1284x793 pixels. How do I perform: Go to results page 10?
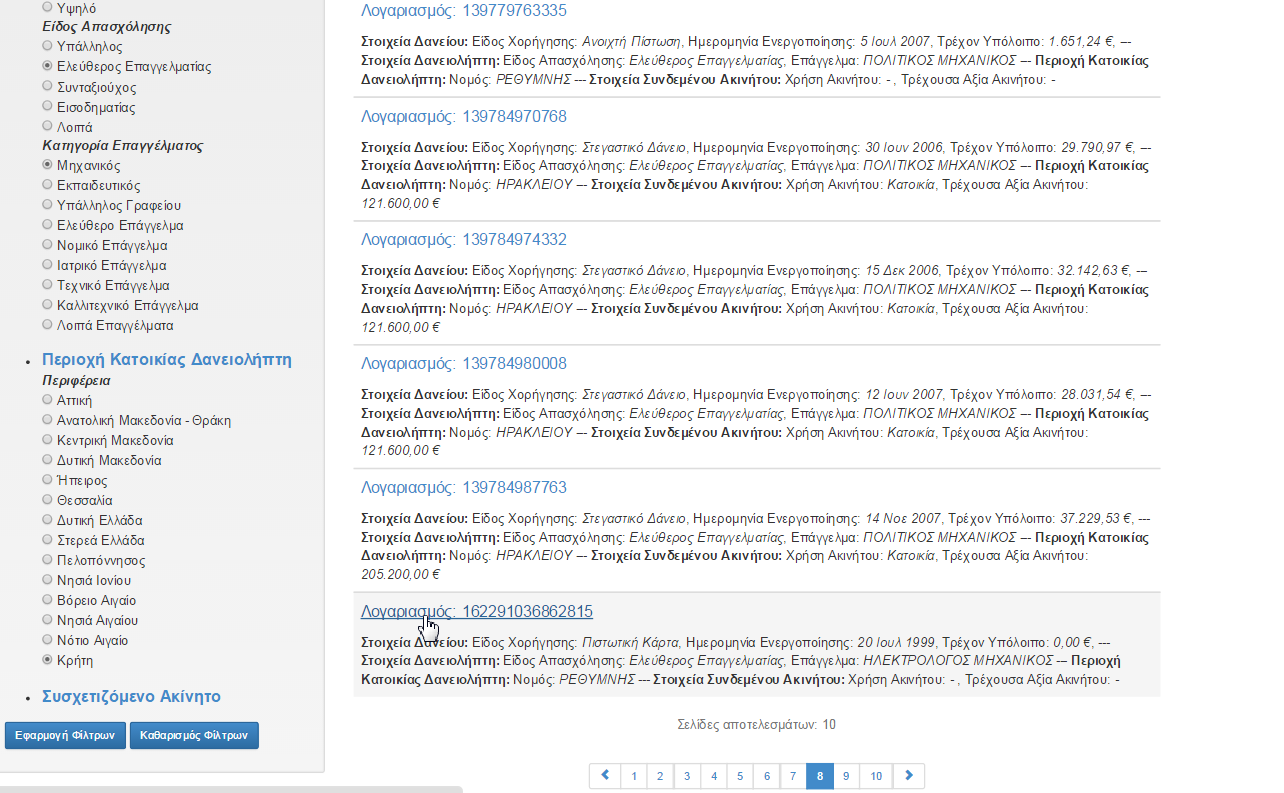click(x=876, y=776)
